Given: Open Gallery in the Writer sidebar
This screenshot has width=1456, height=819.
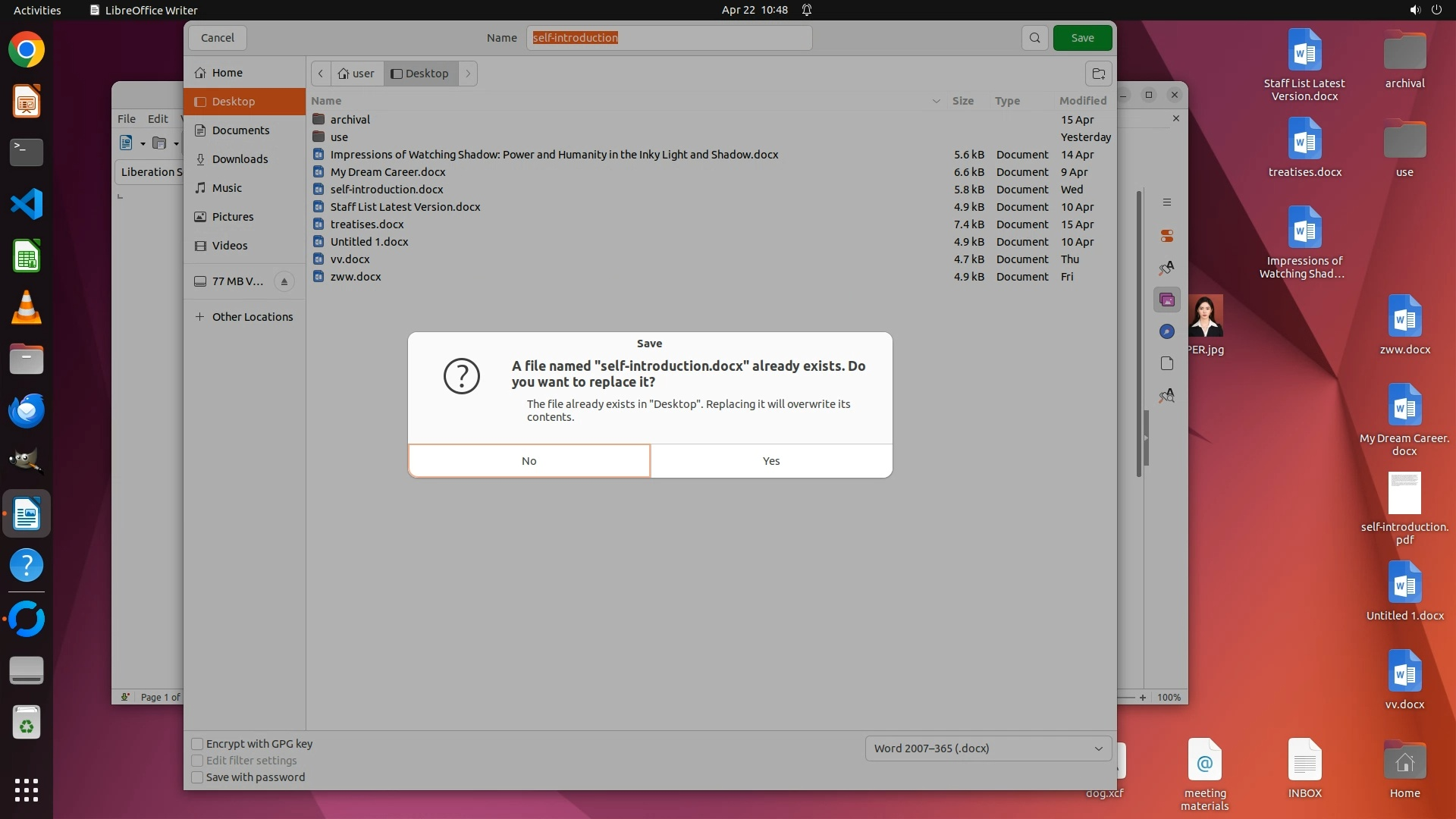Looking at the screenshot, I should pos(1167,300).
